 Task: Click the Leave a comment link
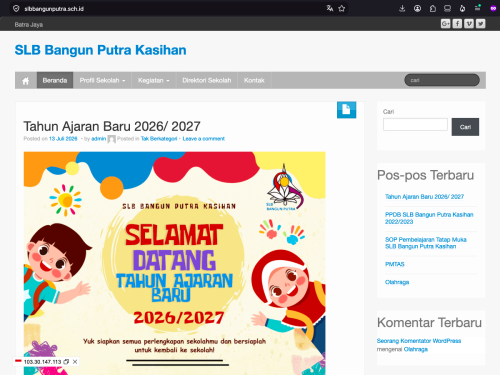[x=204, y=139]
